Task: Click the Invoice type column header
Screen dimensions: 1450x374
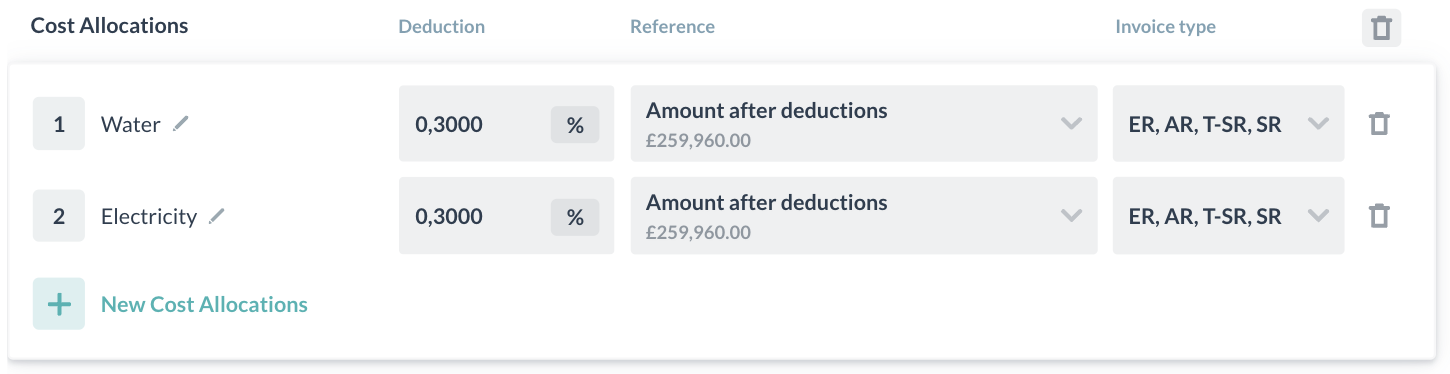Action: click(x=1165, y=27)
